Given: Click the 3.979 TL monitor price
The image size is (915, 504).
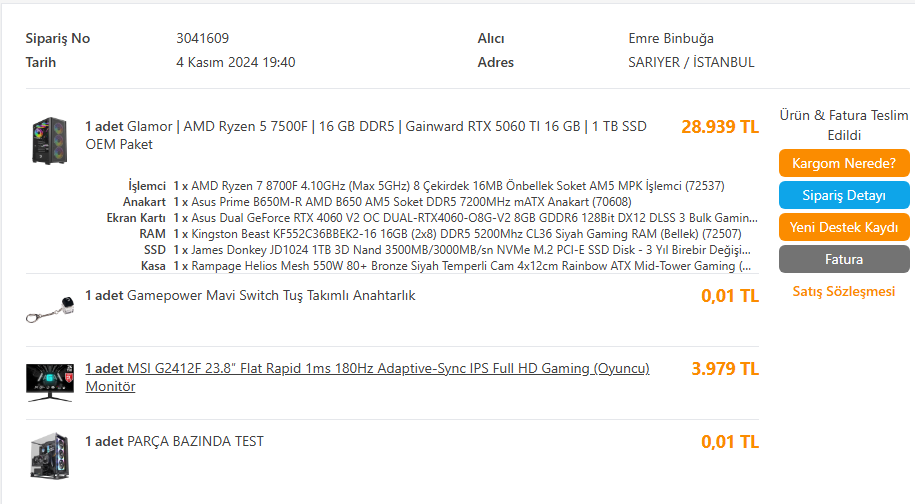Looking at the screenshot, I should point(725,369).
